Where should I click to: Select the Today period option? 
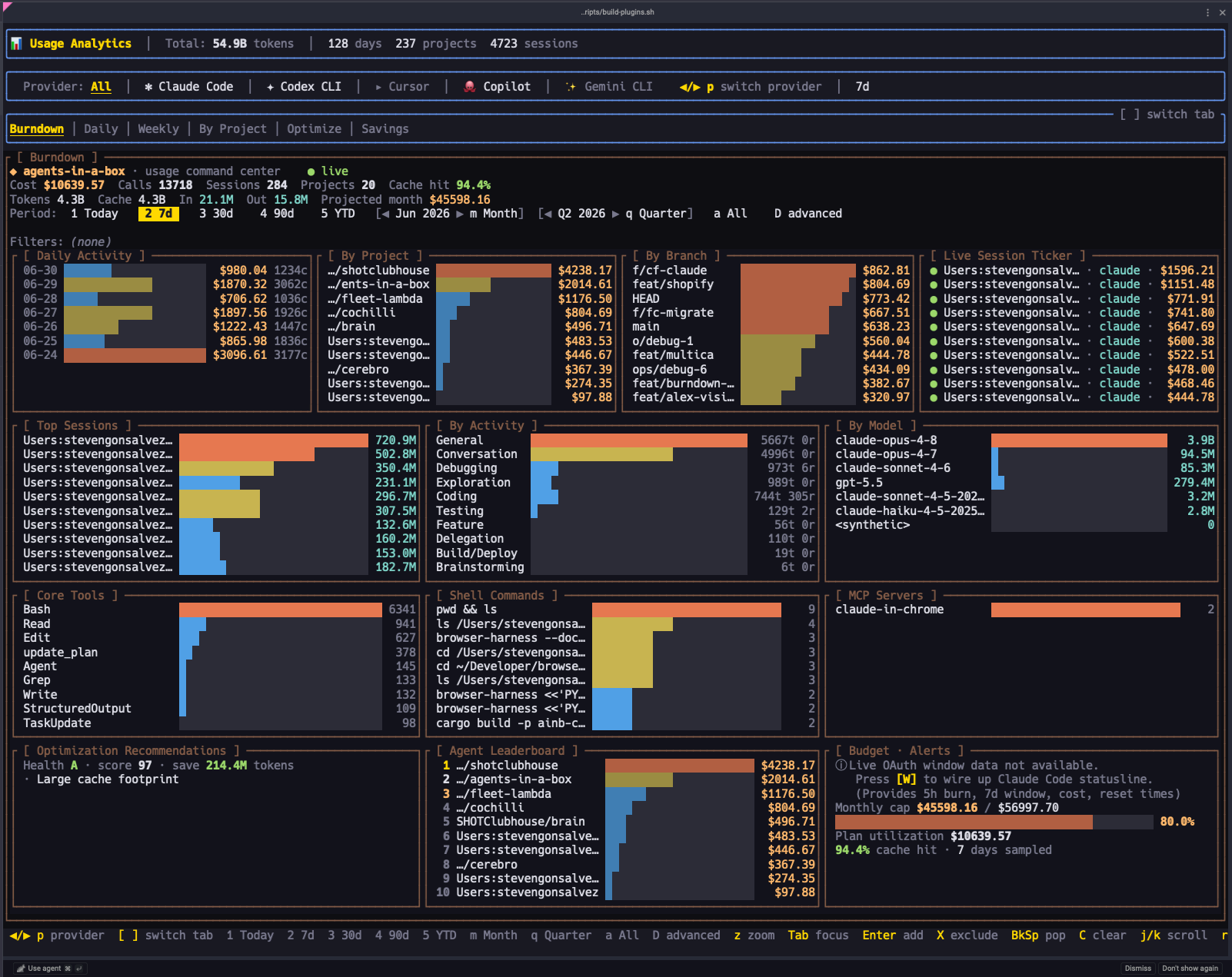(x=94, y=214)
